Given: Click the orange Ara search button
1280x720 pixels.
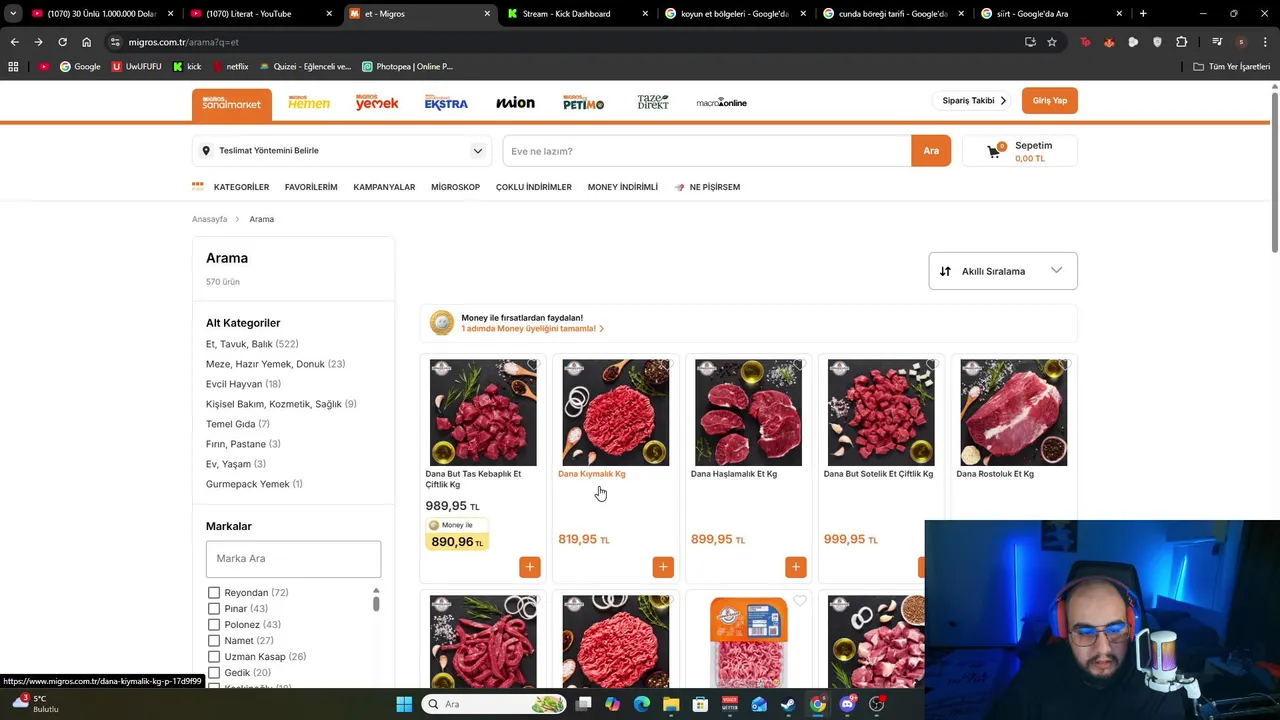Looking at the screenshot, I should 931,151.
